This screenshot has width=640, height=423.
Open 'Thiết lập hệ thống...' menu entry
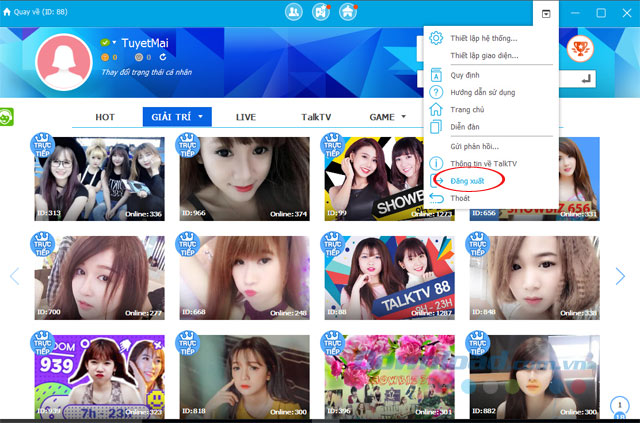[484, 38]
